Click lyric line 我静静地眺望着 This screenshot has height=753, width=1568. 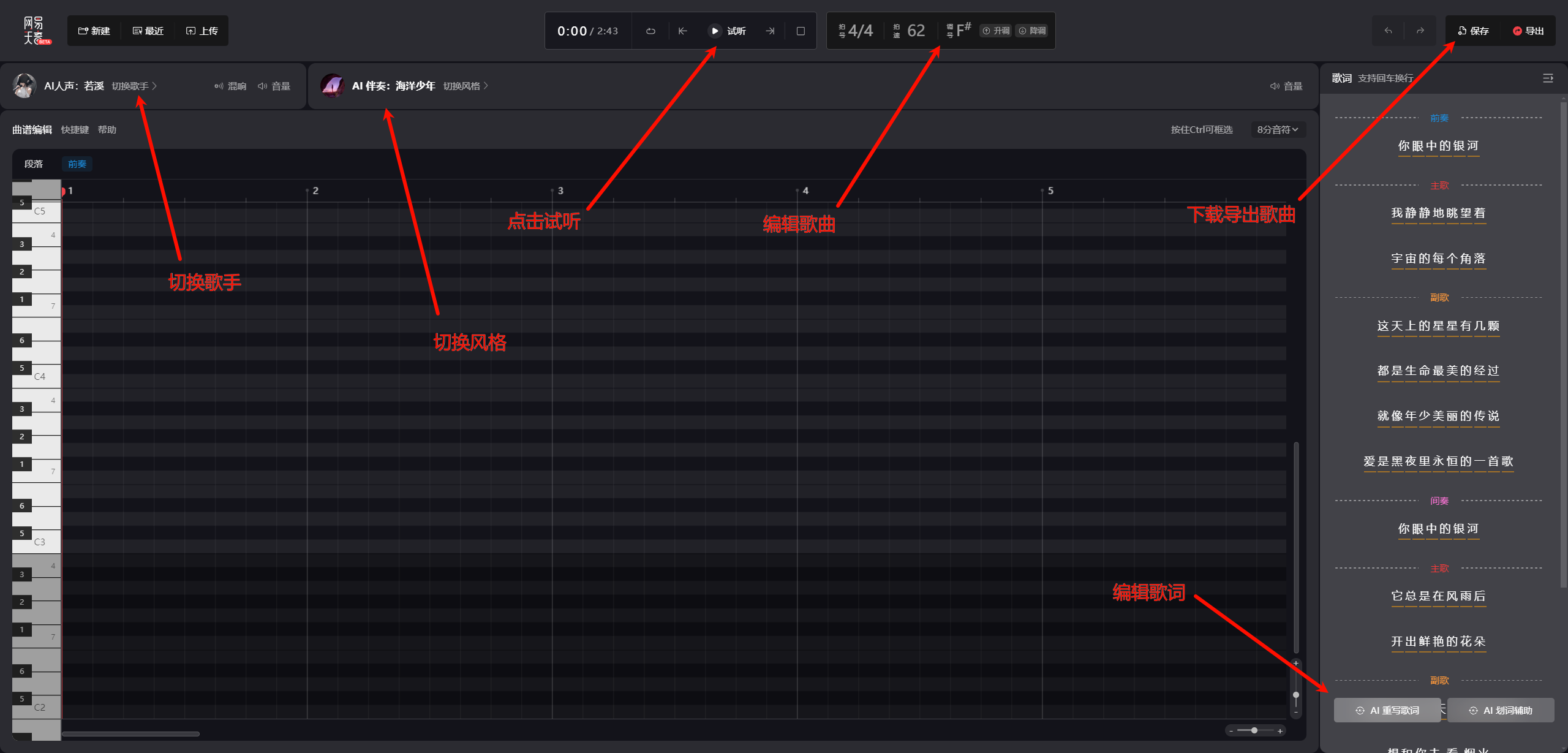tap(1439, 213)
